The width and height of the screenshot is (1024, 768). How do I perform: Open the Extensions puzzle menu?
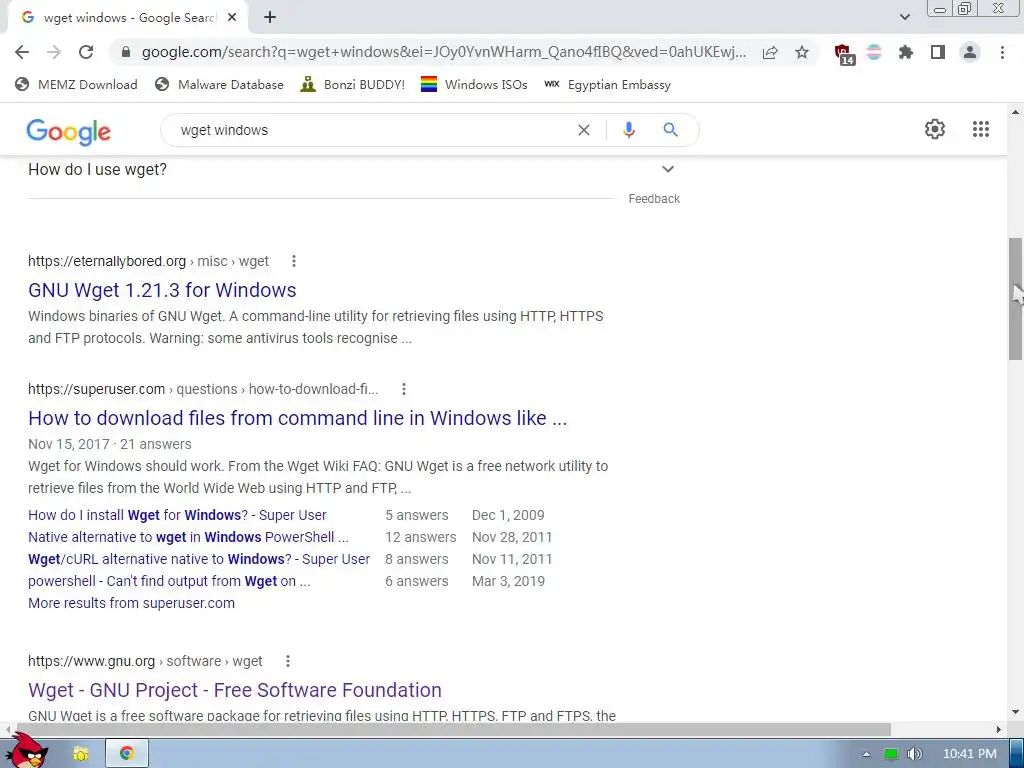pos(906,52)
